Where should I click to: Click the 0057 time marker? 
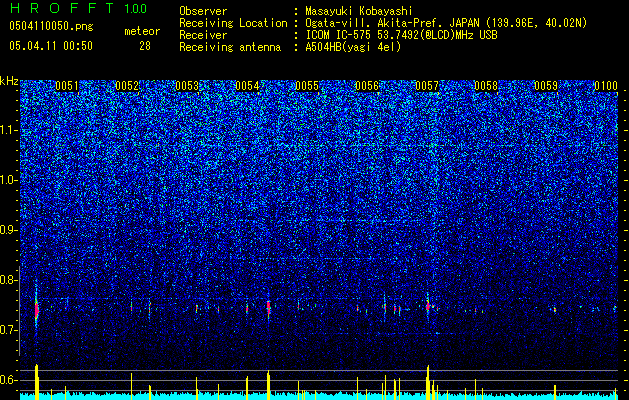click(x=427, y=86)
